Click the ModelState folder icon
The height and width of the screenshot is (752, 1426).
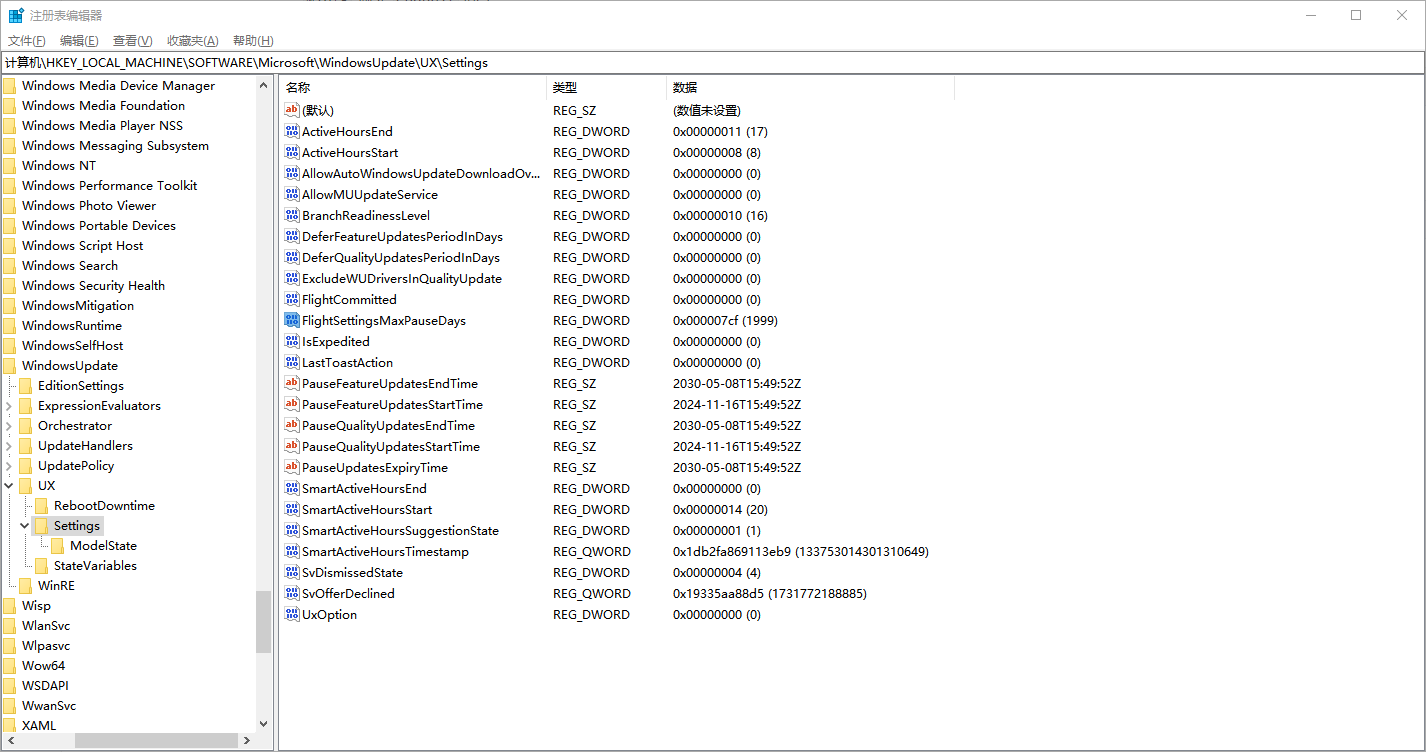[58, 546]
